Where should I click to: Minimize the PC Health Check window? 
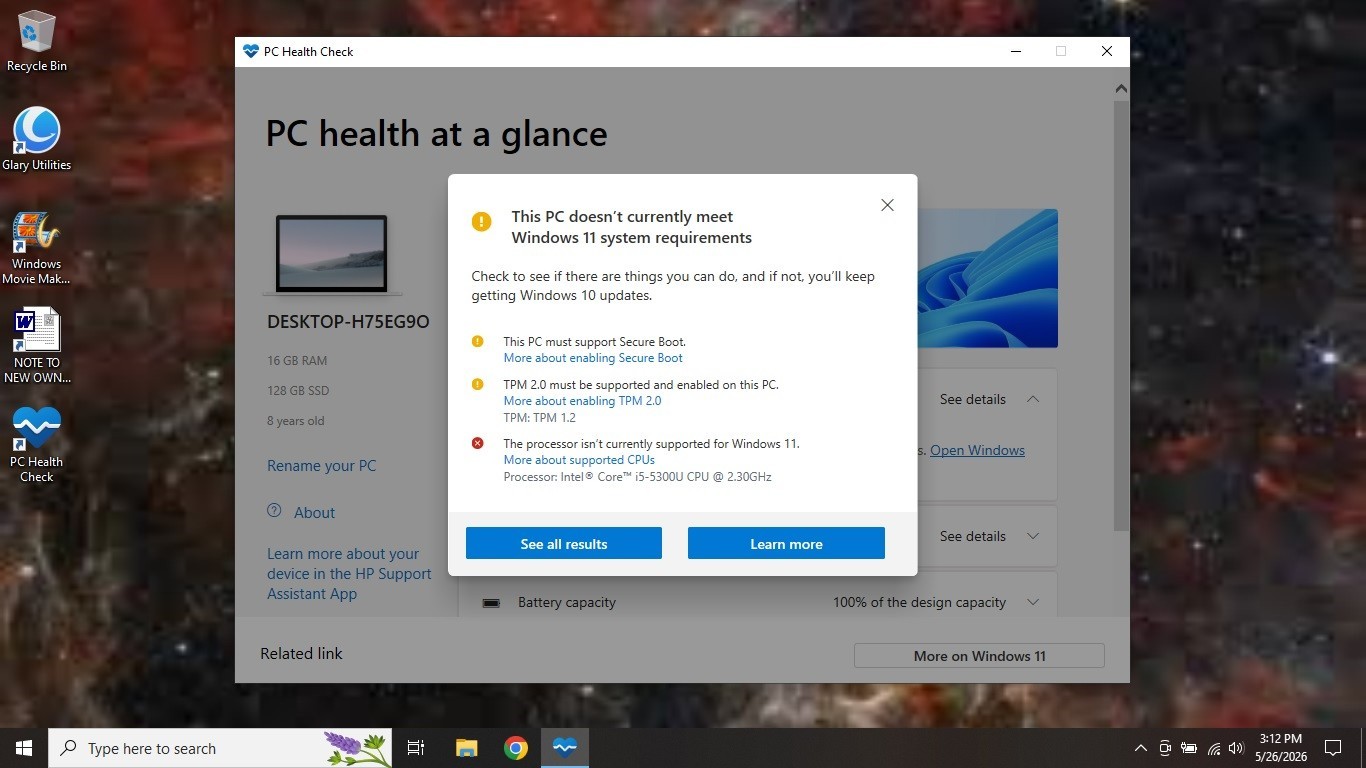(x=1015, y=51)
